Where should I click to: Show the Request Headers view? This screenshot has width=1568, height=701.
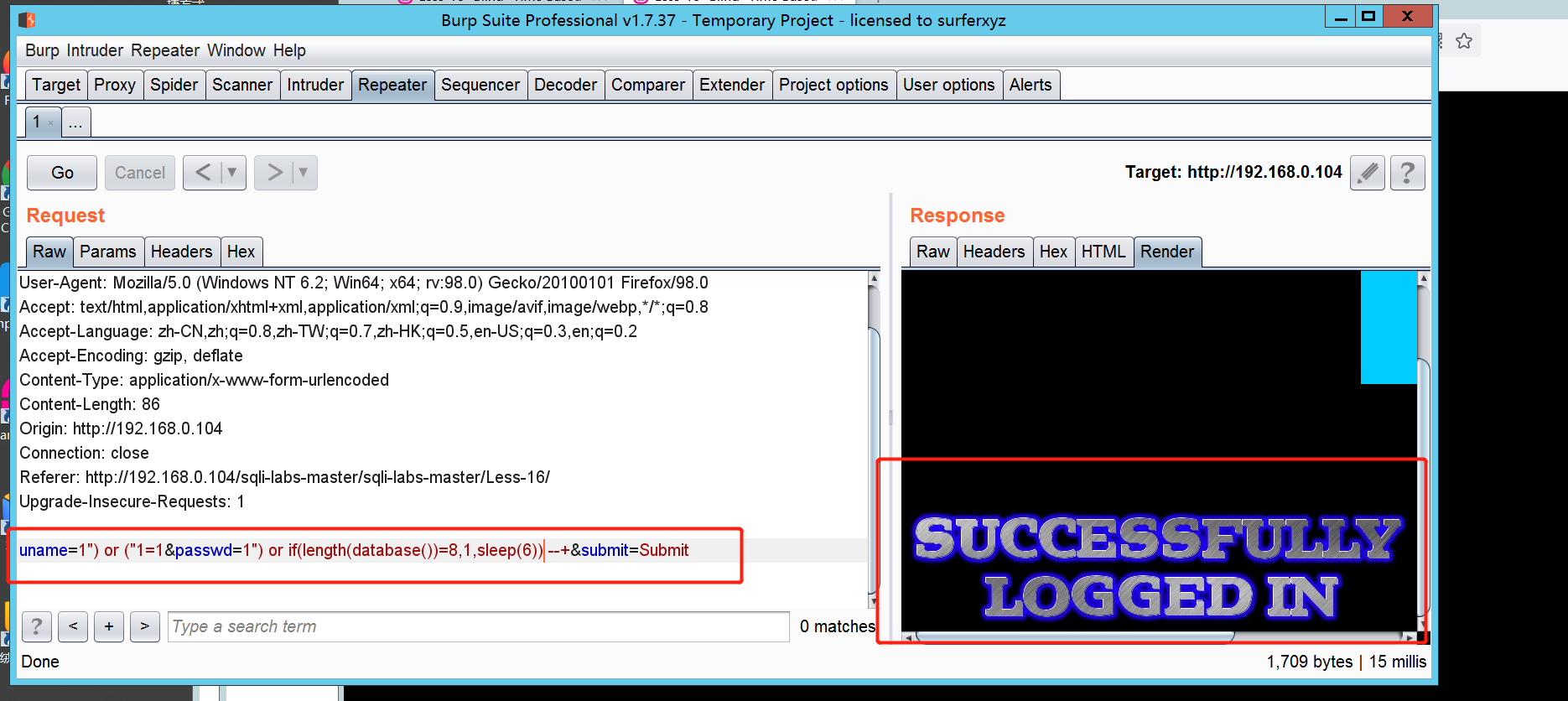tap(181, 252)
